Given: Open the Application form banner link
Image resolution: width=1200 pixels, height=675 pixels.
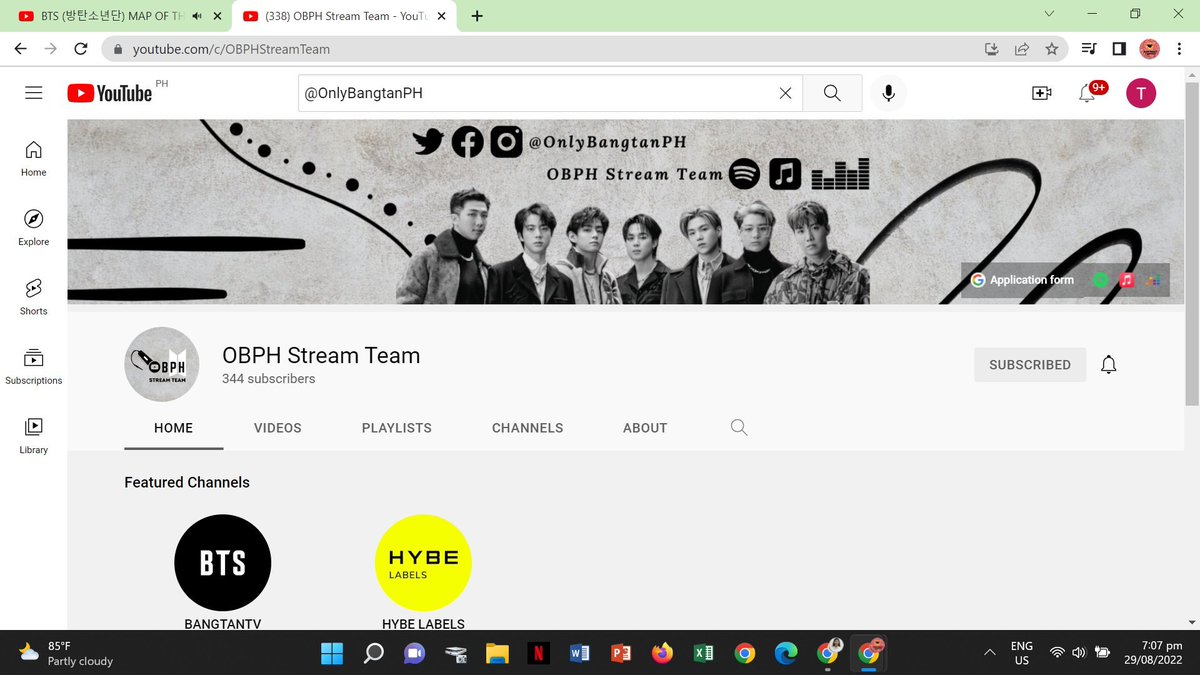Looking at the screenshot, I should [1022, 280].
